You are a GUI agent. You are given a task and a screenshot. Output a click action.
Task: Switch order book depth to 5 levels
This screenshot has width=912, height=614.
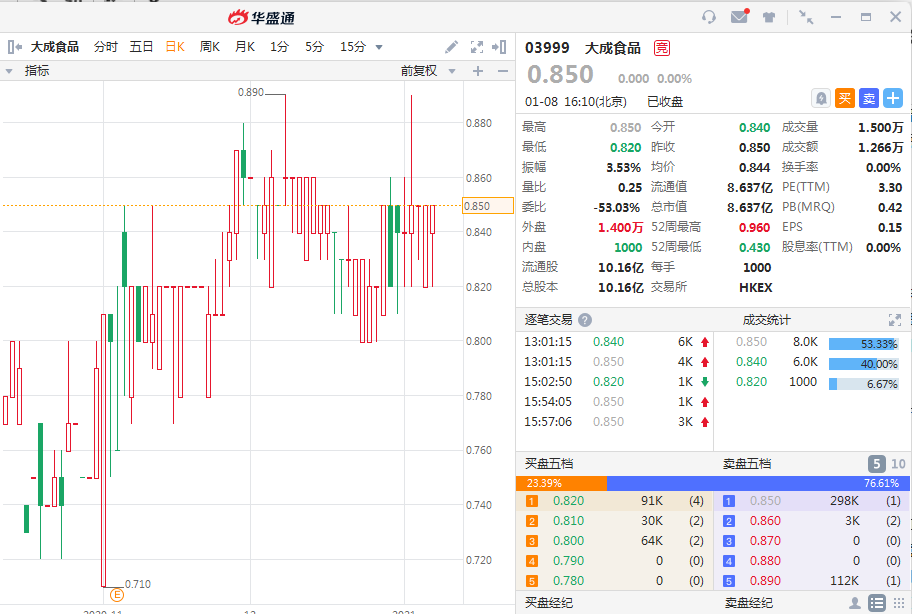coord(876,464)
